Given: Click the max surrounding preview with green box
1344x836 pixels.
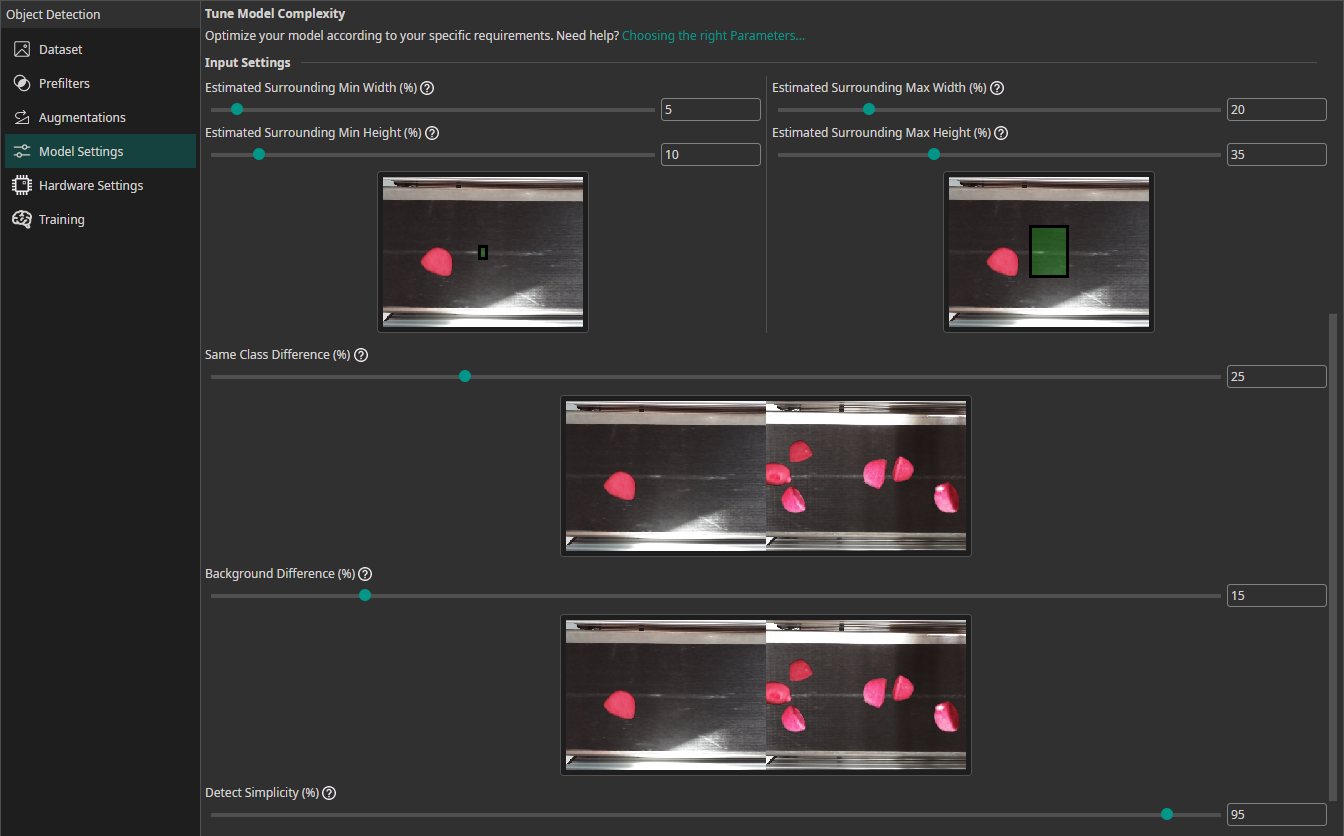Looking at the screenshot, I should click(1048, 252).
